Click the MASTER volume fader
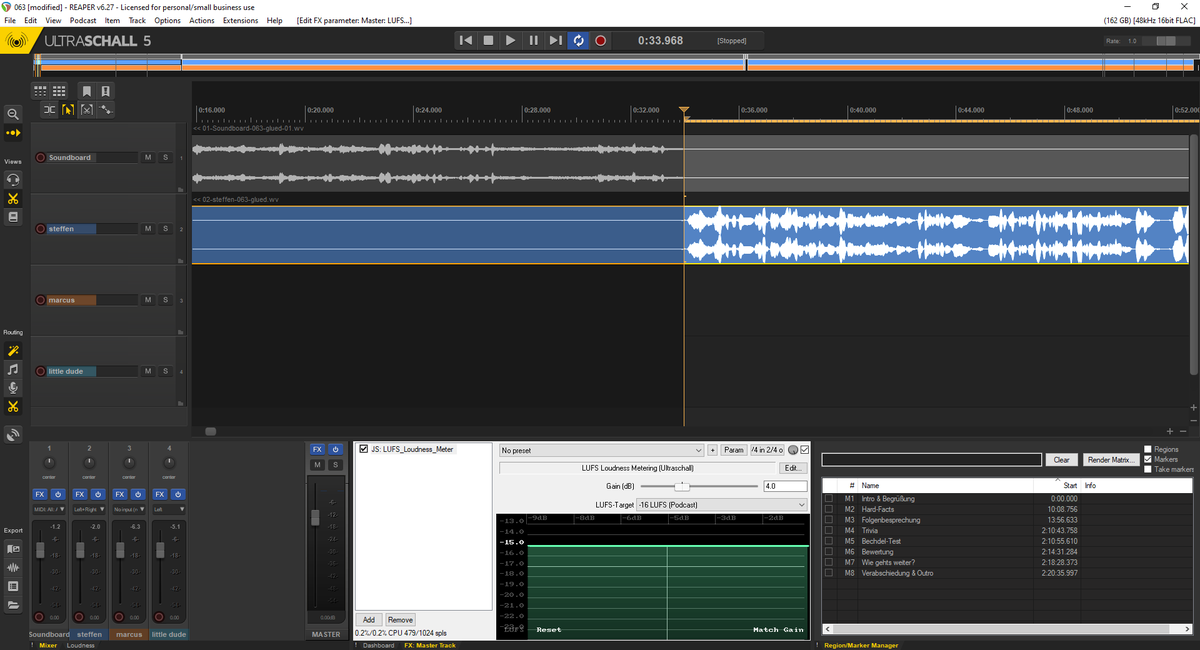The image size is (1200, 650). point(316,517)
